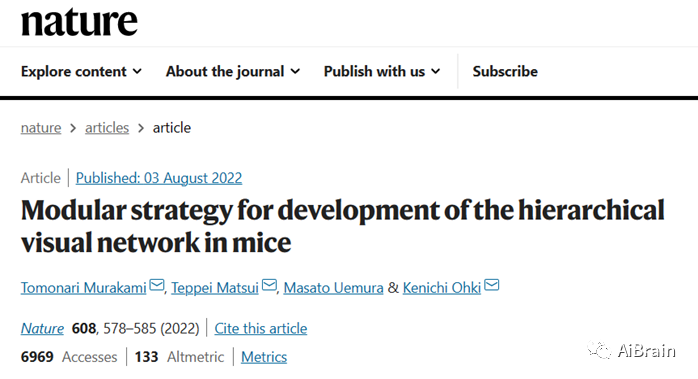The height and width of the screenshot is (379, 698).
Task: Go to nature breadcrumb link
Action: 41,128
